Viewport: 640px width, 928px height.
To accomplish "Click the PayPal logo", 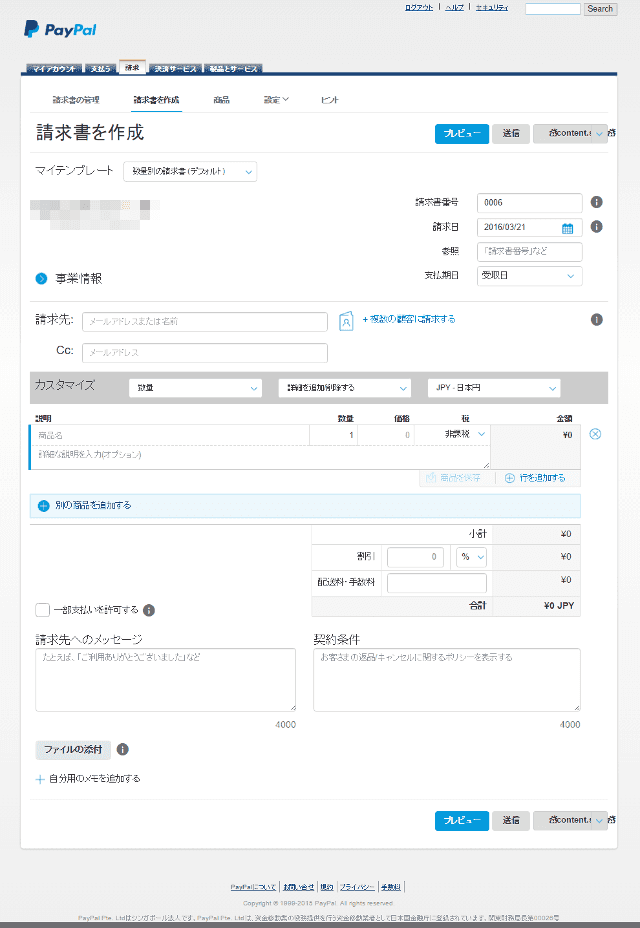I will pyautogui.click(x=60, y=29).
